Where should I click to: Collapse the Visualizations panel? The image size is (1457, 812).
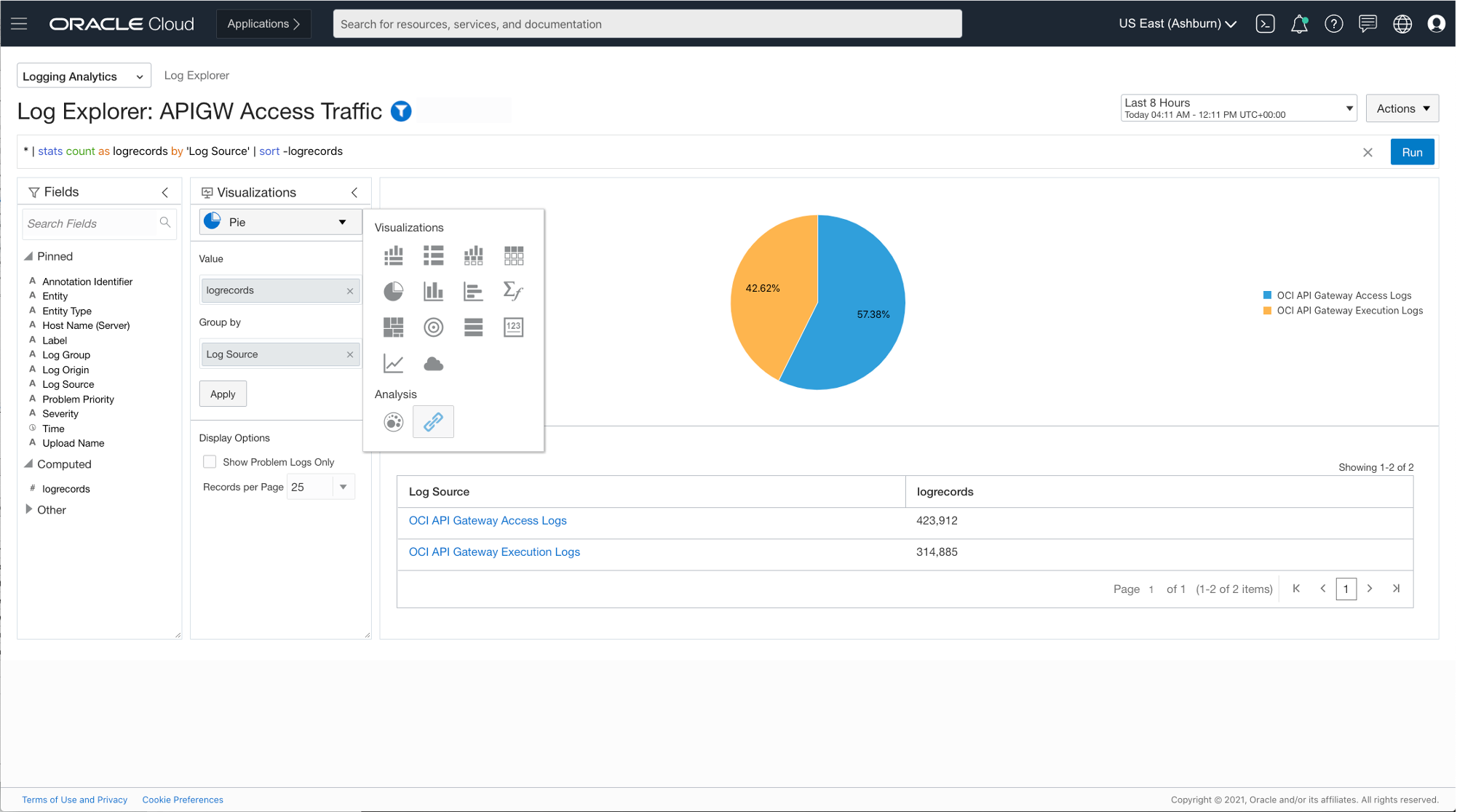(x=354, y=192)
